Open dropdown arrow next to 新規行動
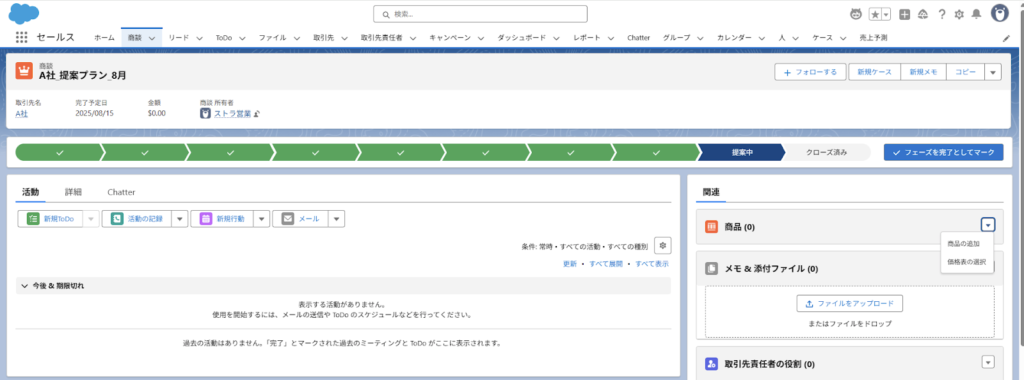The image size is (1024, 380). pyautogui.click(x=262, y=219)
